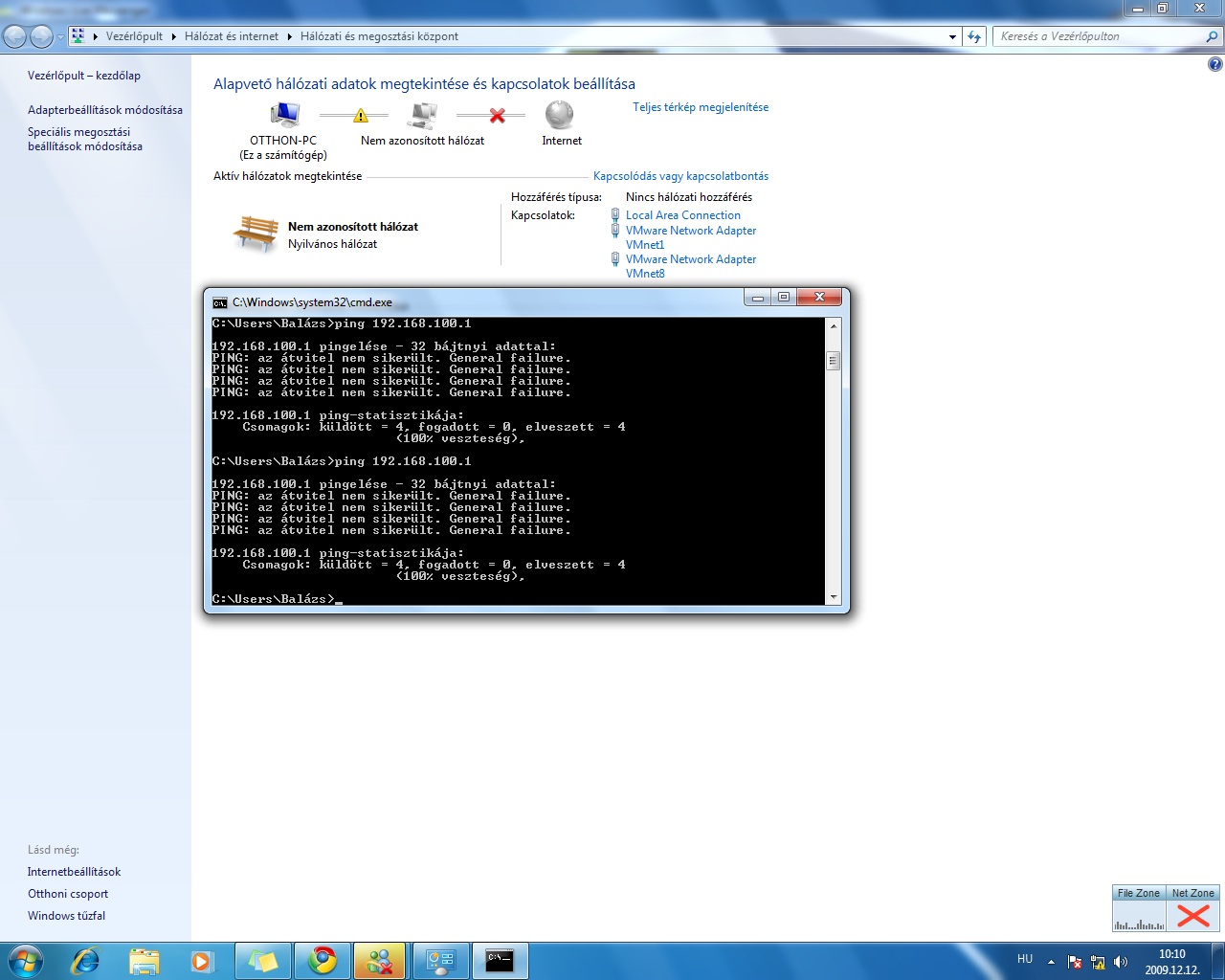Expand the arrow after Hálózat és internet
1225x980 pixels.
(x=290, y=36)
